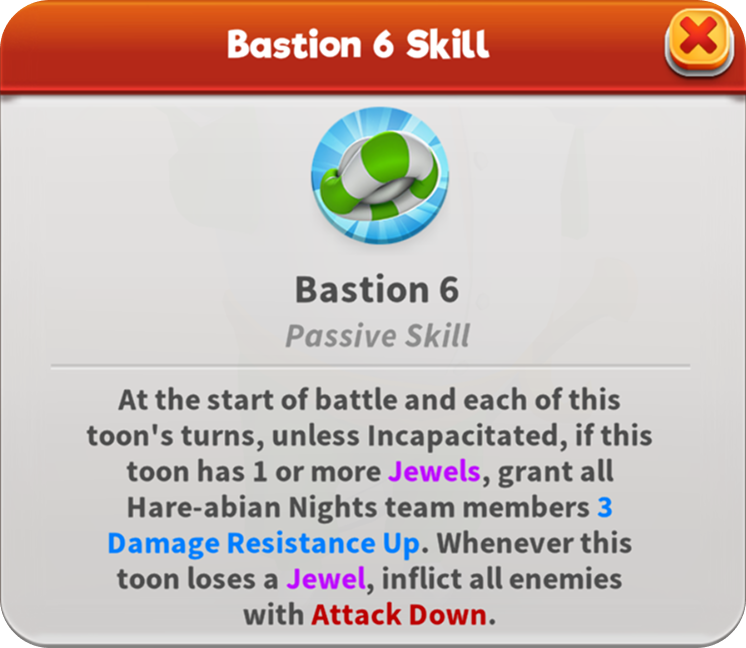Click the horizontal divider under Passive Skill

(x=371, y=367)
